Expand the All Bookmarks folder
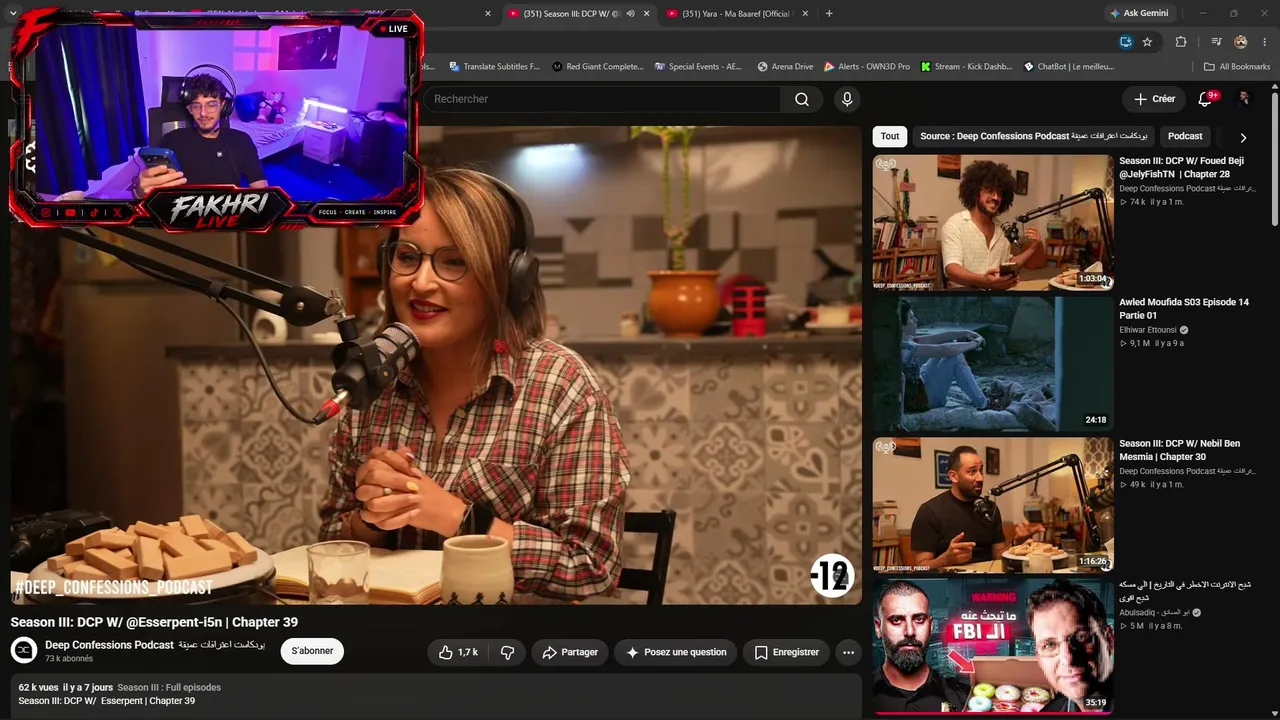Image resolution: width=1280 pixels, height=720 pixels. pyautogui.click(x=1237, y=67)
